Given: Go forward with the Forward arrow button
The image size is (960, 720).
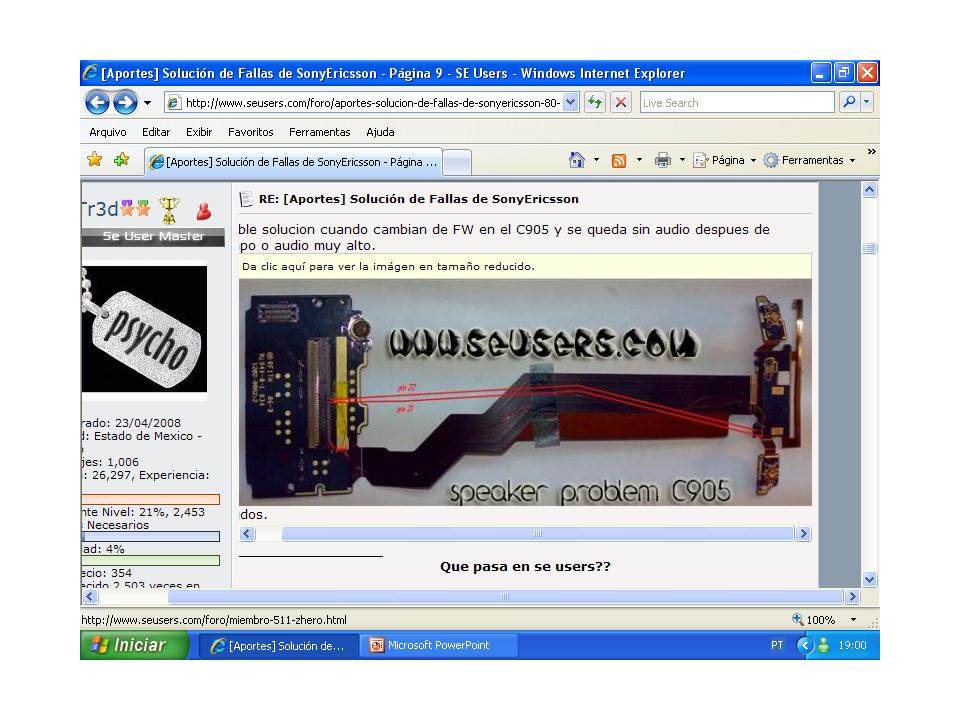Looking at the screenshot, I should tap(126, 102).
